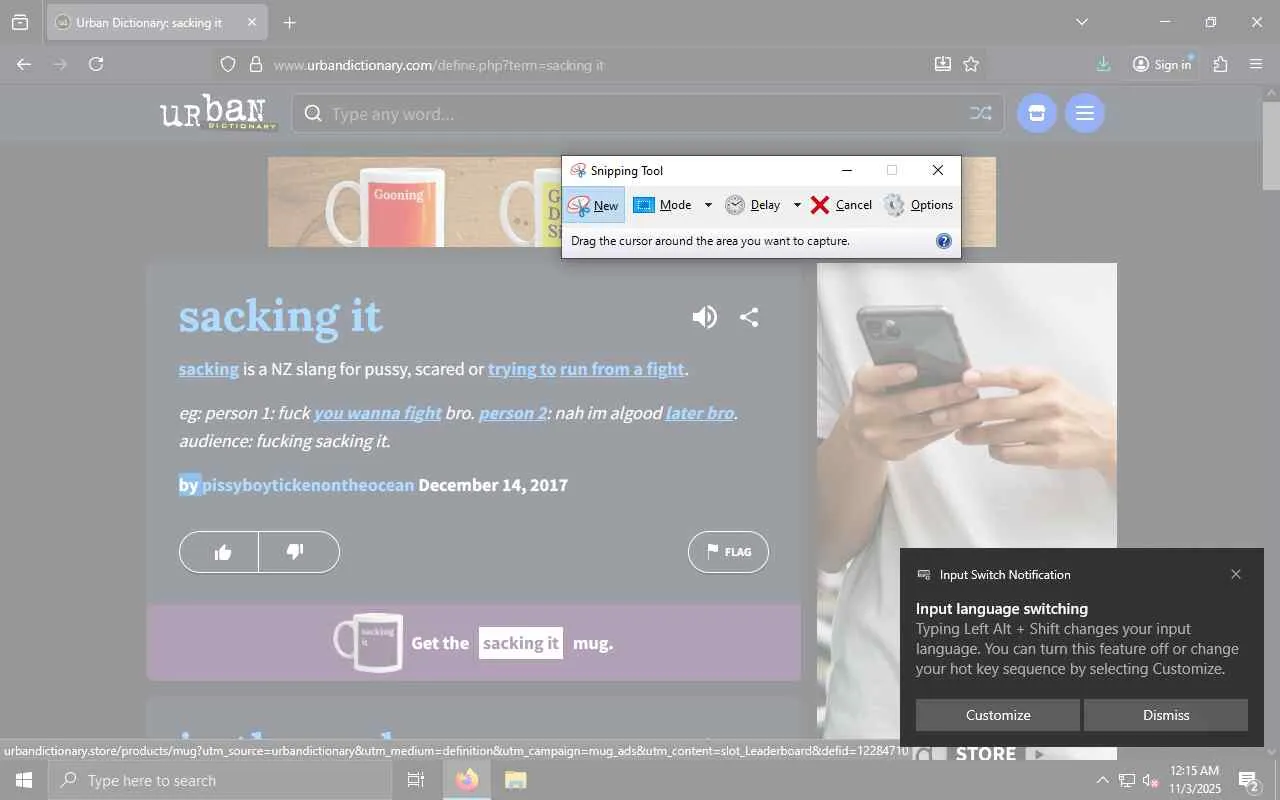This screenshot has height=800, width=1280.
Task: Downvote the definition with thumbs down
Action: [x=297, y=552]
